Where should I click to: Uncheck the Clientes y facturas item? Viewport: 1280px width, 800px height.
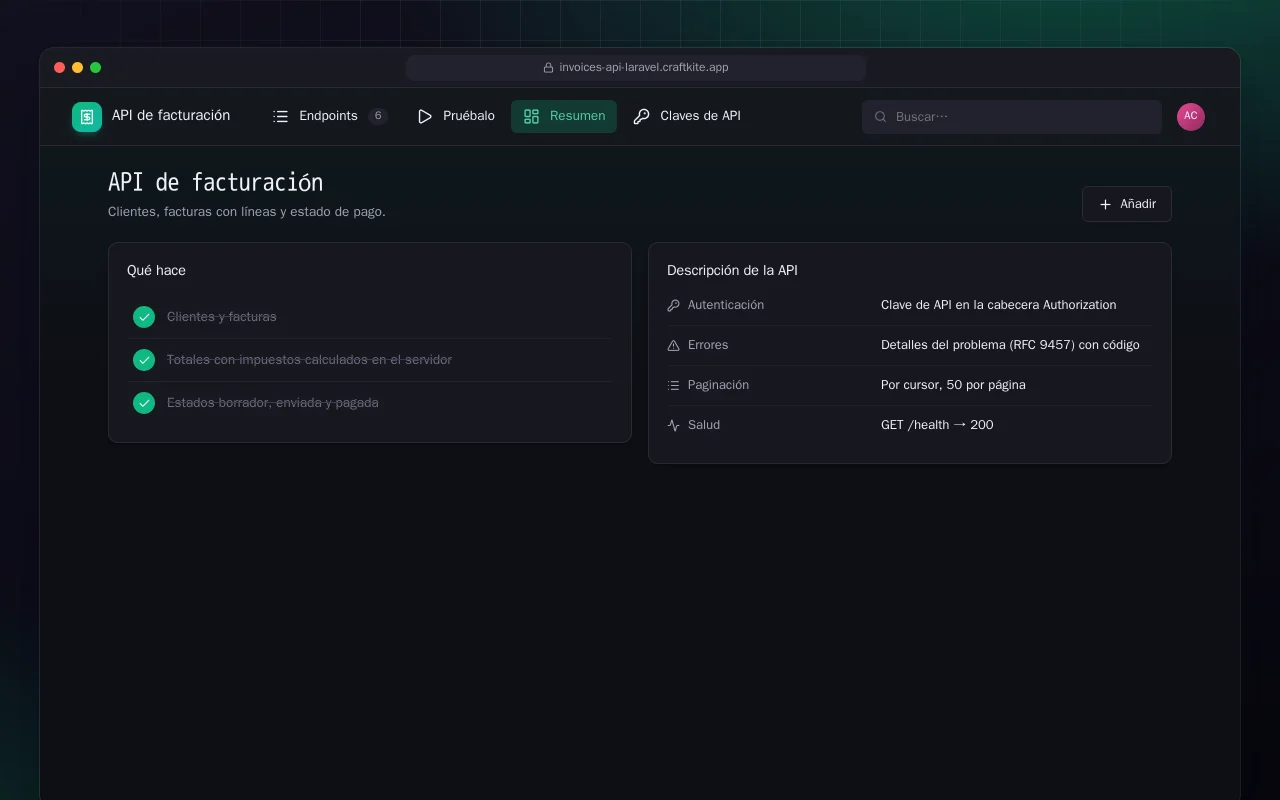pyautogui.click(x=144, y=317)
